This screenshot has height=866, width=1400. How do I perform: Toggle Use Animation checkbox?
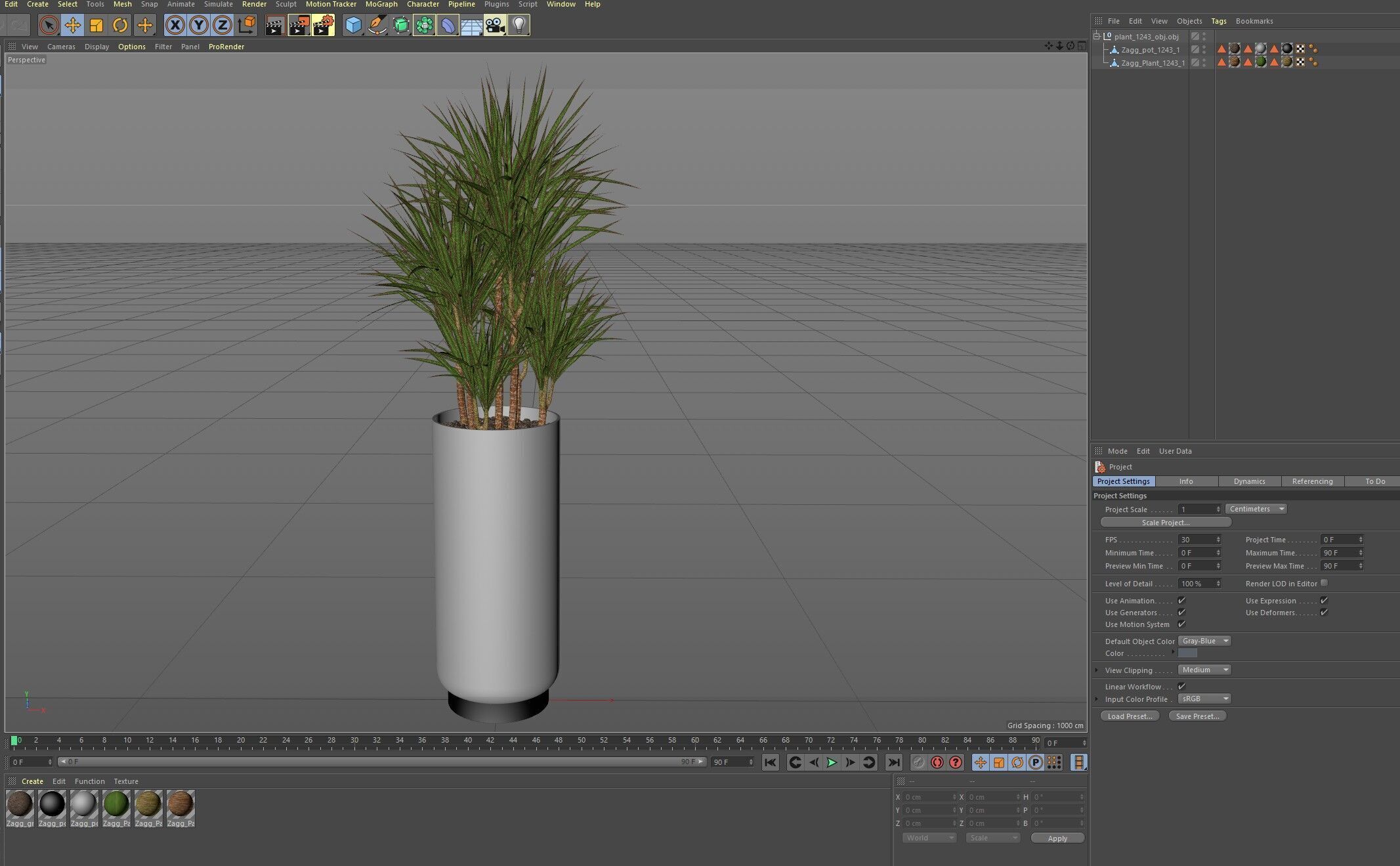click(1181, 600)
